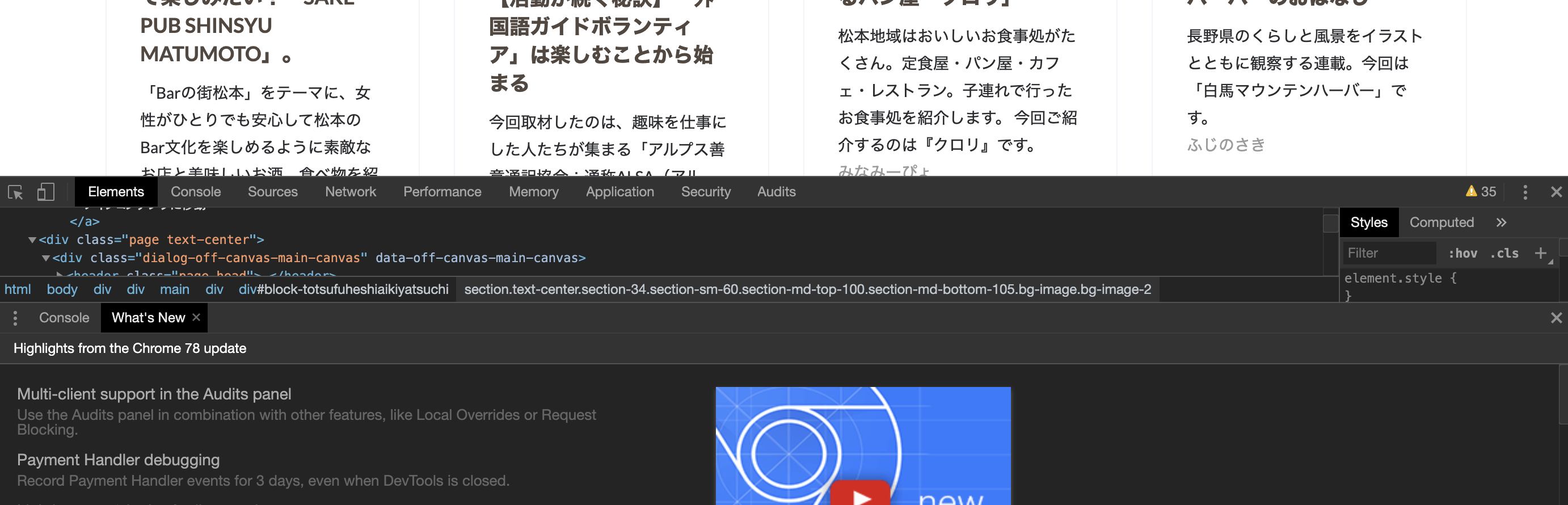
Task: Select html in the breadcrumb bar
Action: [18, 289]
